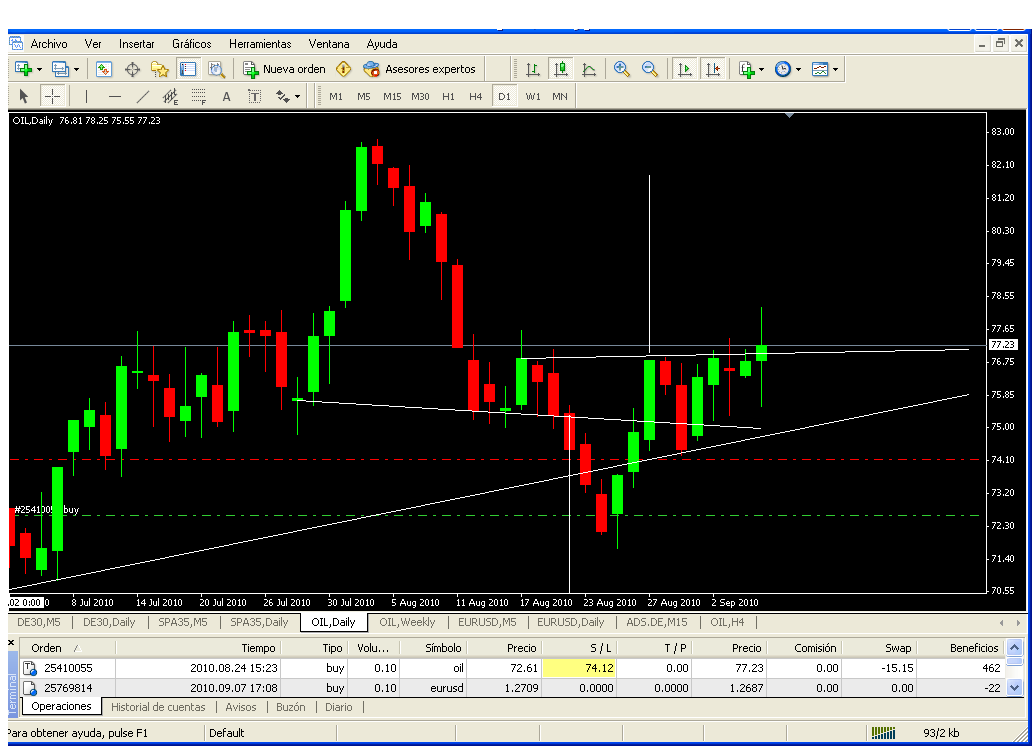The height and width of the screenshot is (746, 1032).
Task: Expand the Profiles dropdown arrow
Action: coord(76,69)
